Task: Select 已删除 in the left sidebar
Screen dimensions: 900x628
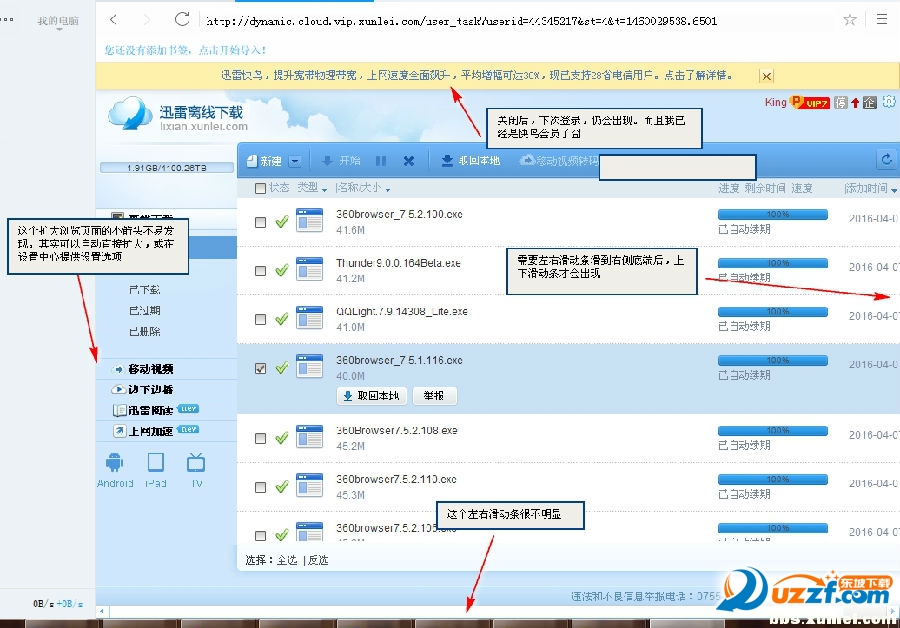Action: (144, 331)
